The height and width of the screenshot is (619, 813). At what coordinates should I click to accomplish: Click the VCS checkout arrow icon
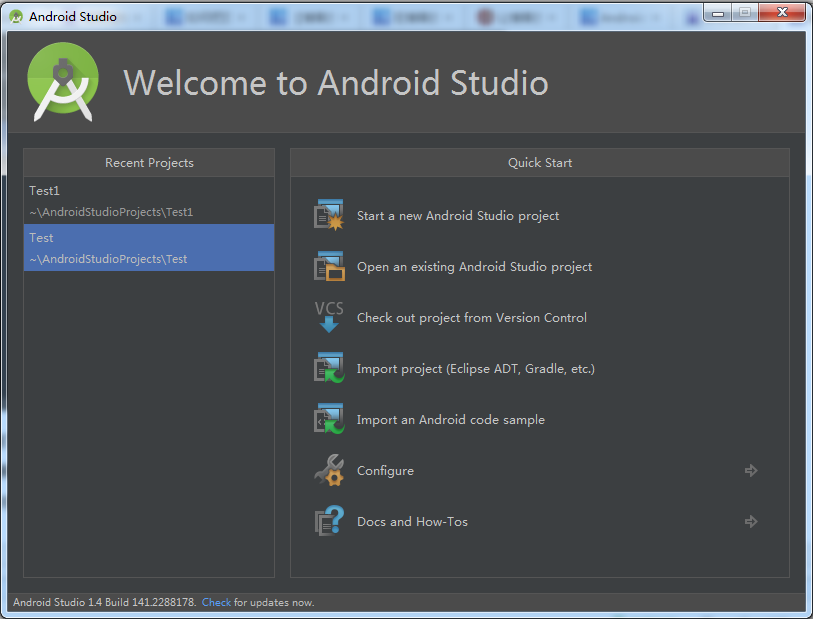coord(329,318)
